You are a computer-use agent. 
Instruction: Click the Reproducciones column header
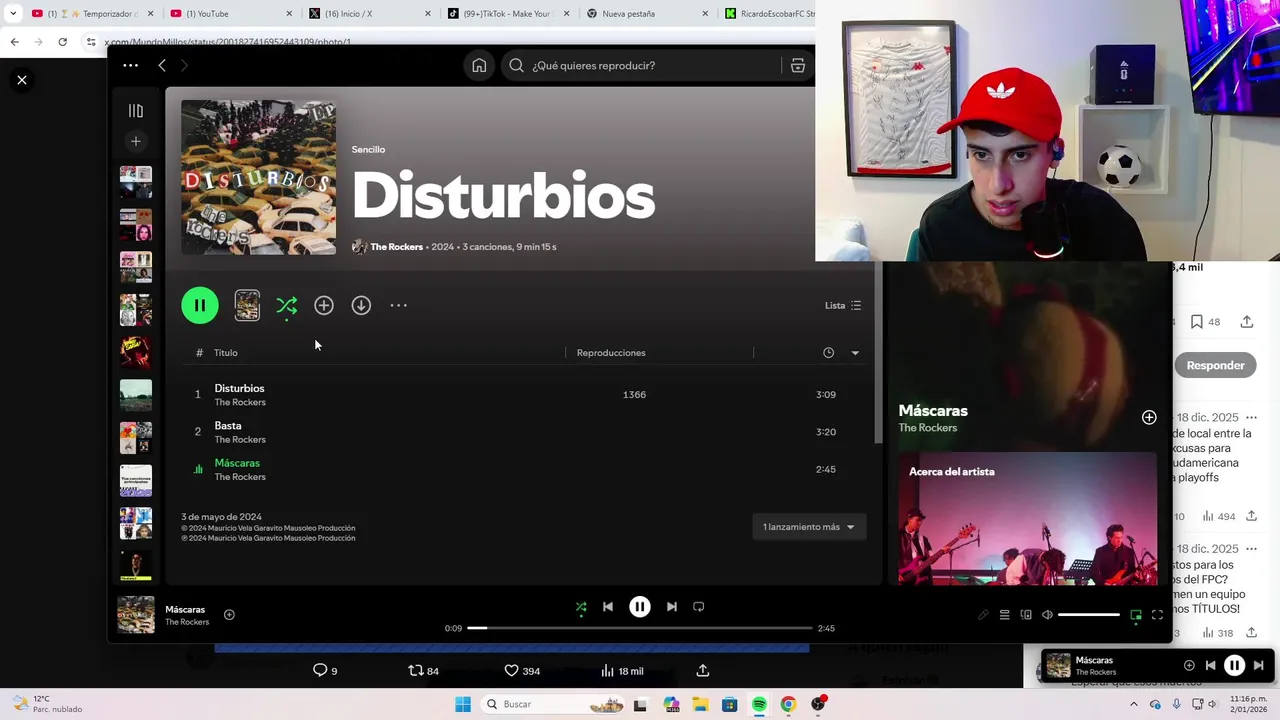pyautogui.click(x=611, y=352)
